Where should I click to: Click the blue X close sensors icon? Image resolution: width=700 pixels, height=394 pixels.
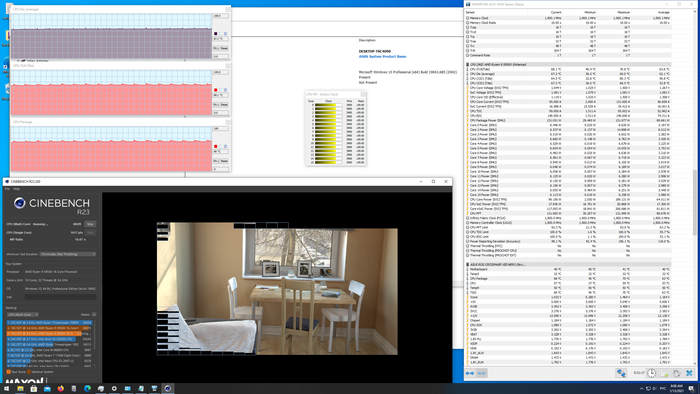689,373
